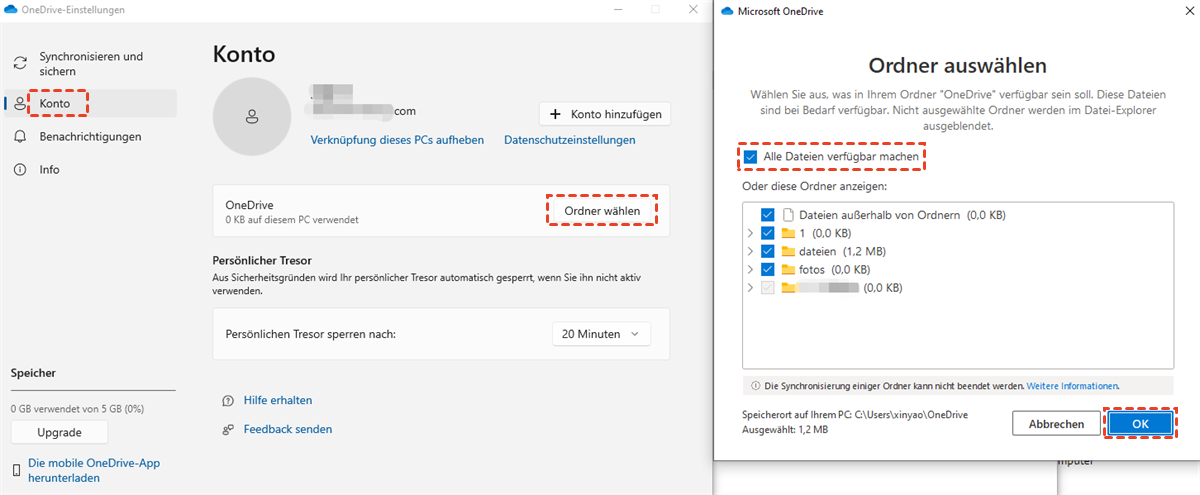Click the Hilfe erhalten link
This screenshot has width=1200, height=495.
click(278, 400)
